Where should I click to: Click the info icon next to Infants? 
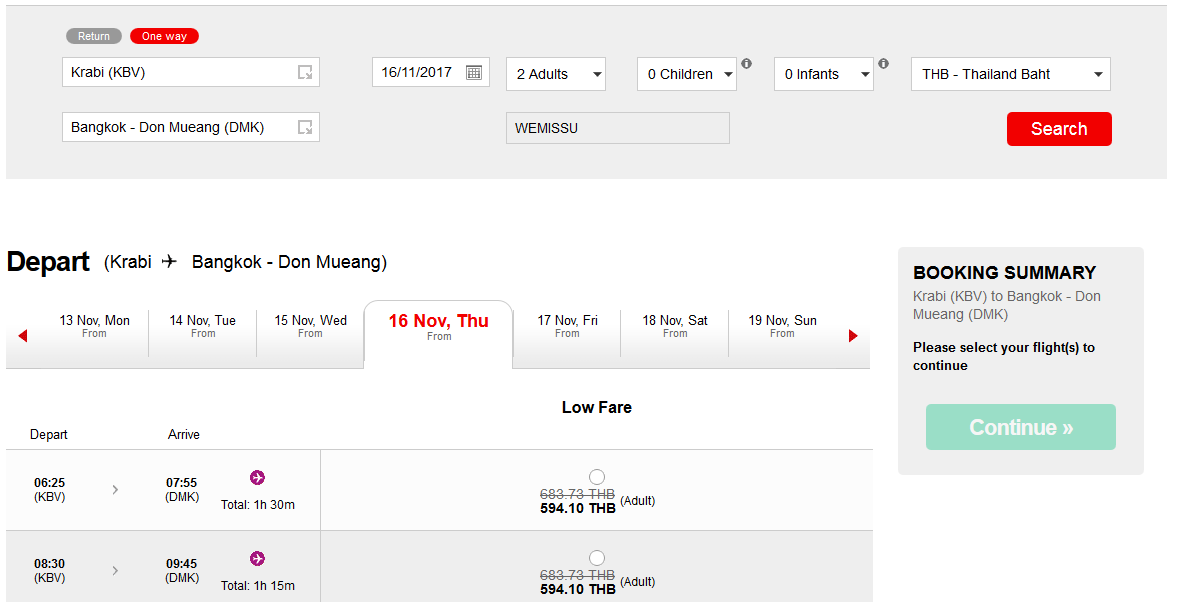[883, 64]
